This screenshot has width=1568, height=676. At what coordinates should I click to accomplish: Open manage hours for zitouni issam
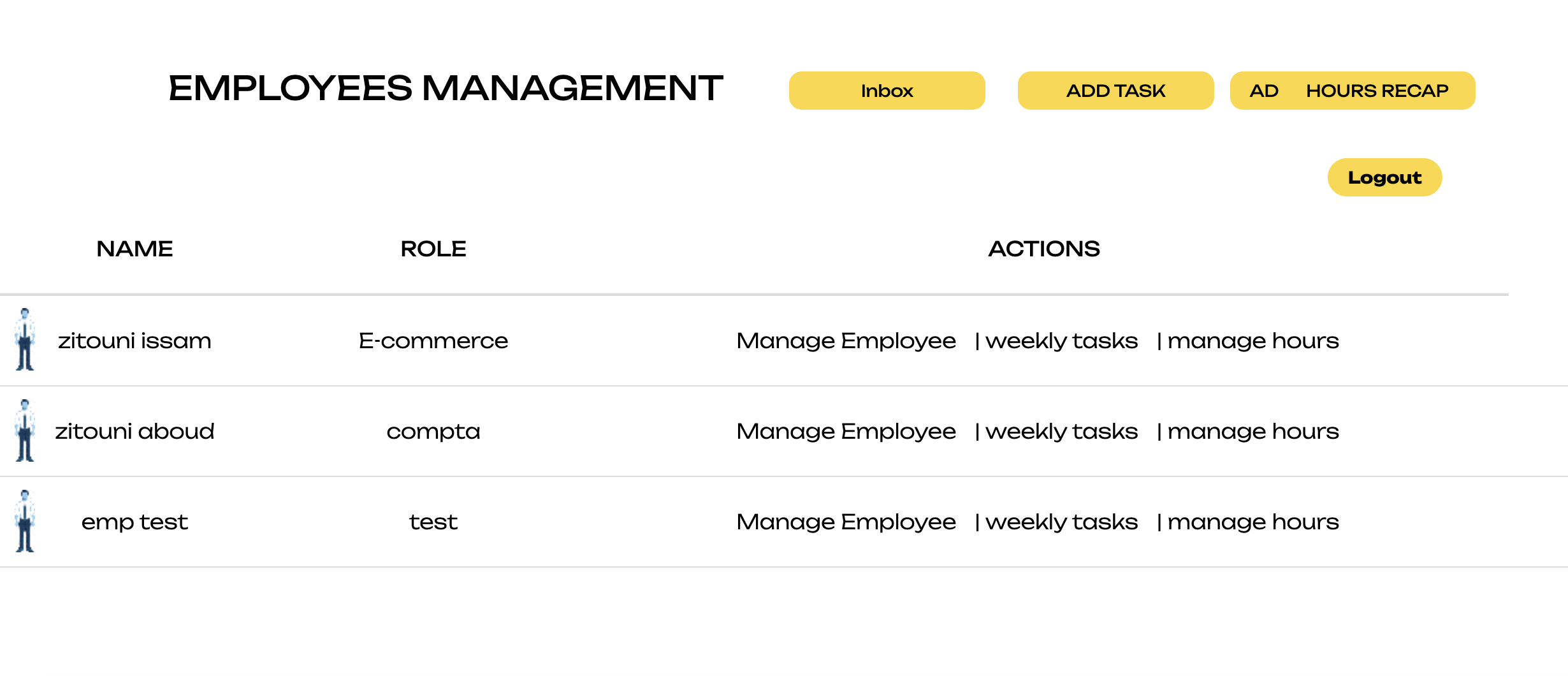point(1252,341)
